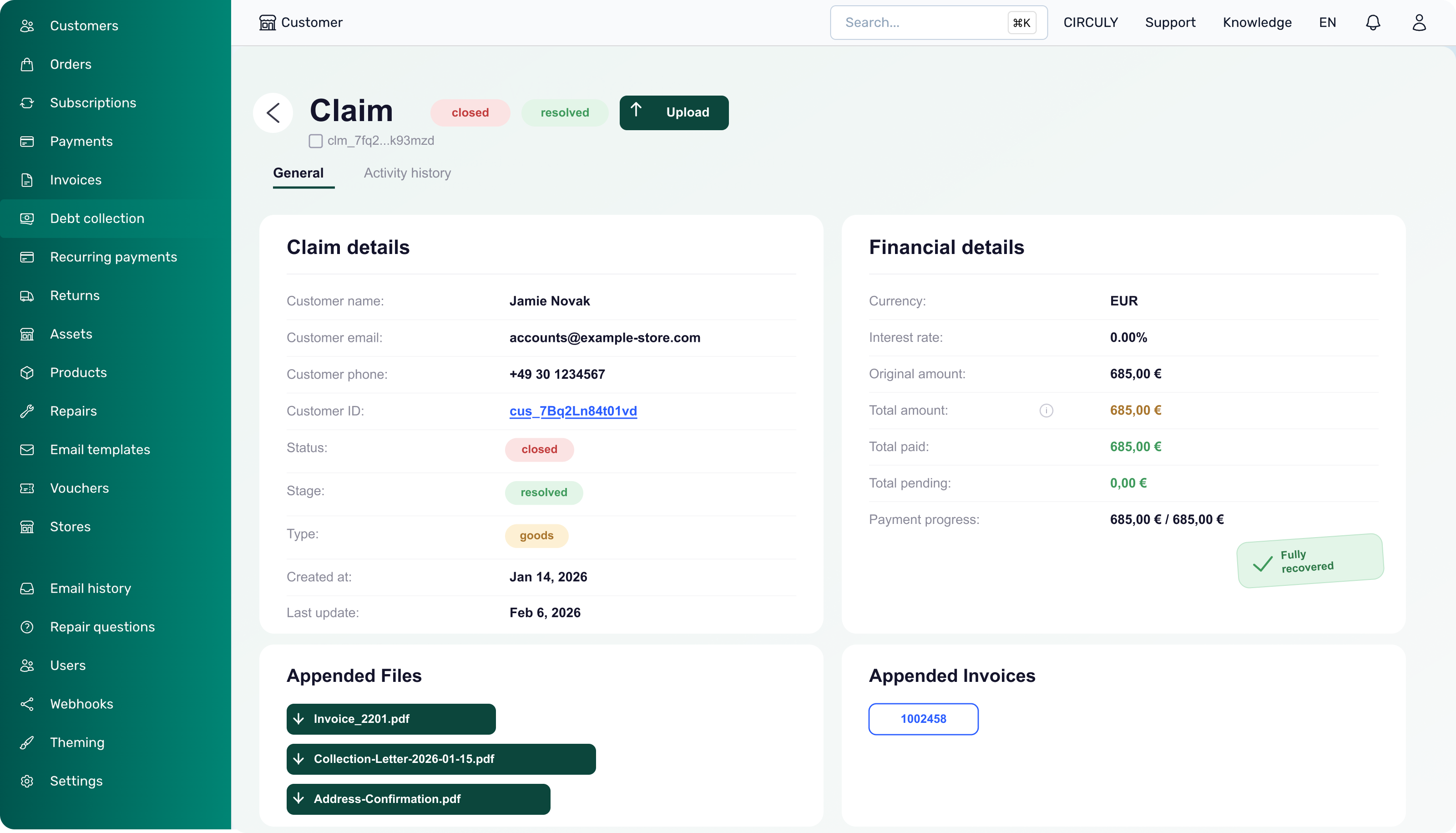Click the last update Feb 6, 2026
This screenshot has width=1456, height=833.
(x=545, y=613)
